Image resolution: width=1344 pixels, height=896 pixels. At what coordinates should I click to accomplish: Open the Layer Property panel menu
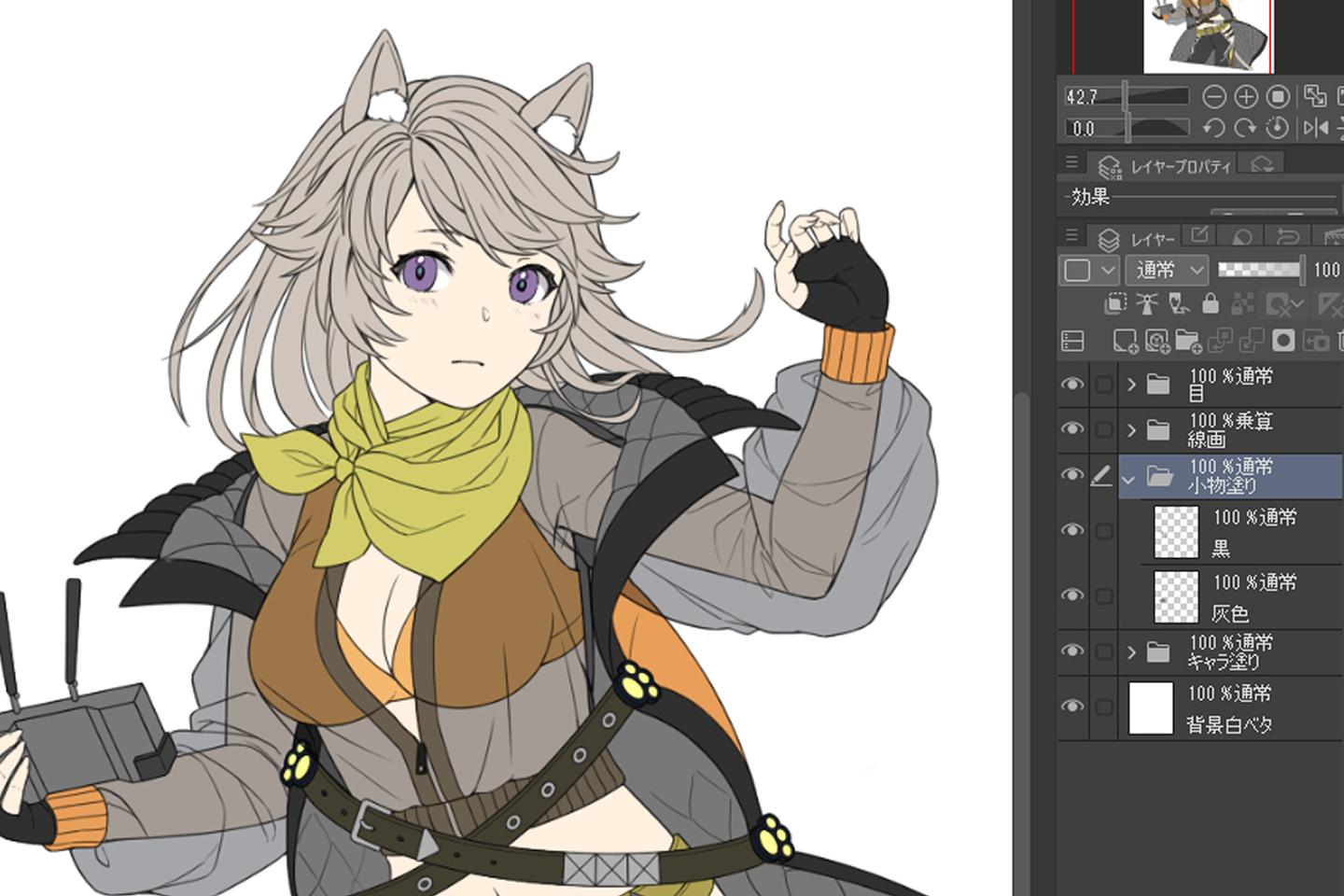pos(1071,162)
